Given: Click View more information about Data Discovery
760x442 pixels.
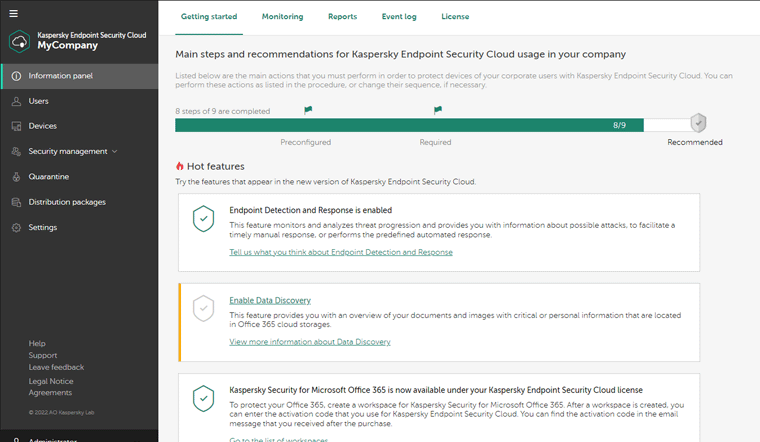Looking at the screenshot, I should point(310,342).
